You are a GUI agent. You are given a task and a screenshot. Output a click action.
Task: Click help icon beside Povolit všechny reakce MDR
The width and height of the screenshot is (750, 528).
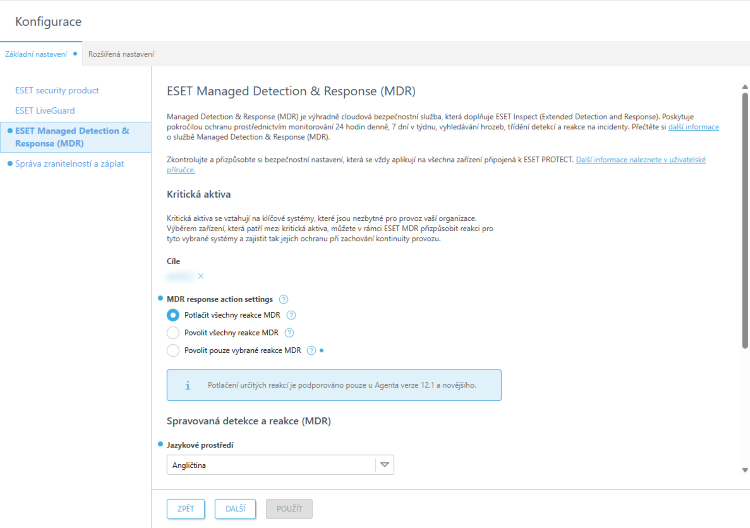click(290, 332)
